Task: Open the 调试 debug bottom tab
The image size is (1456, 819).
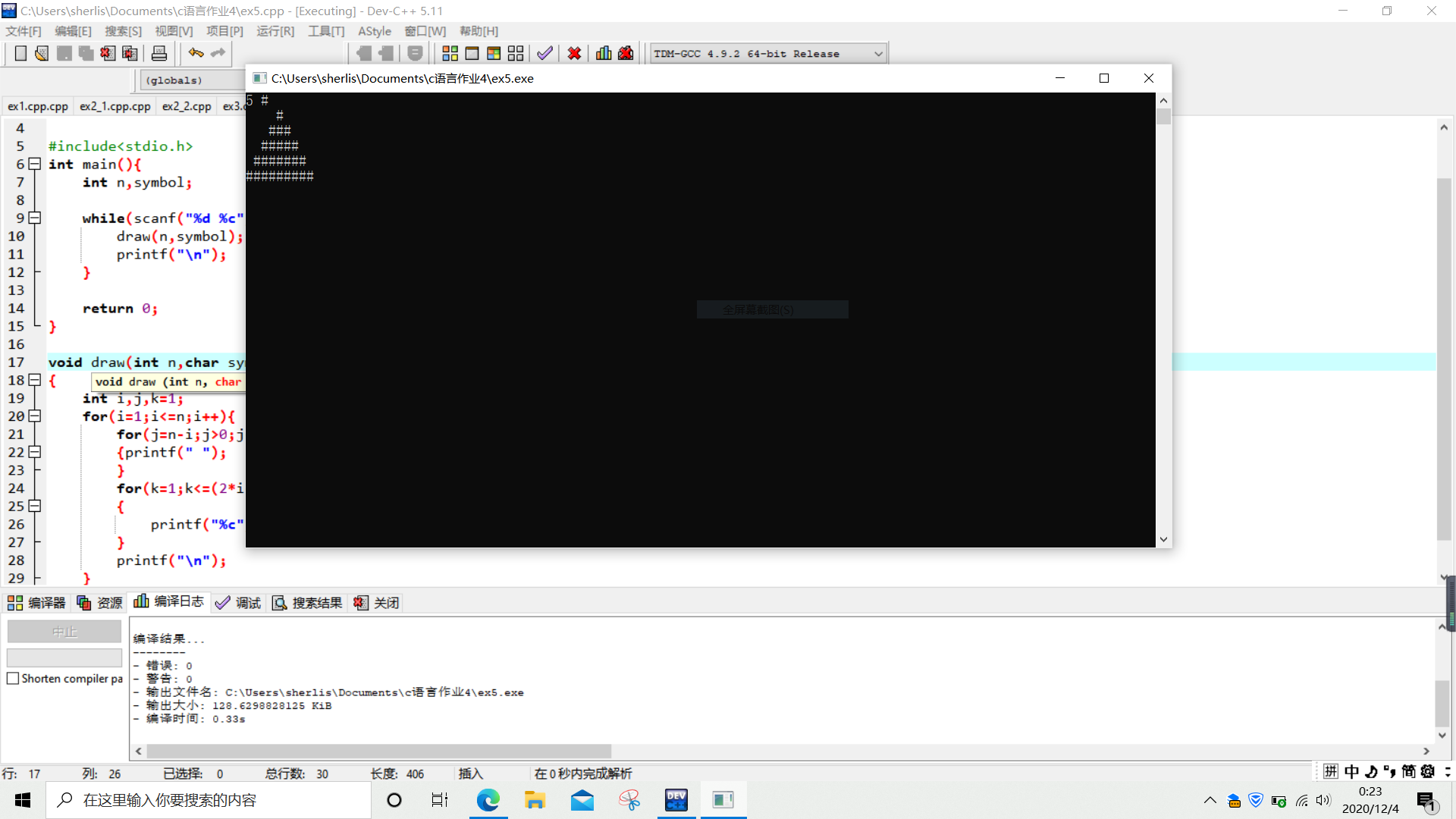Action: [x=238, y=603]
